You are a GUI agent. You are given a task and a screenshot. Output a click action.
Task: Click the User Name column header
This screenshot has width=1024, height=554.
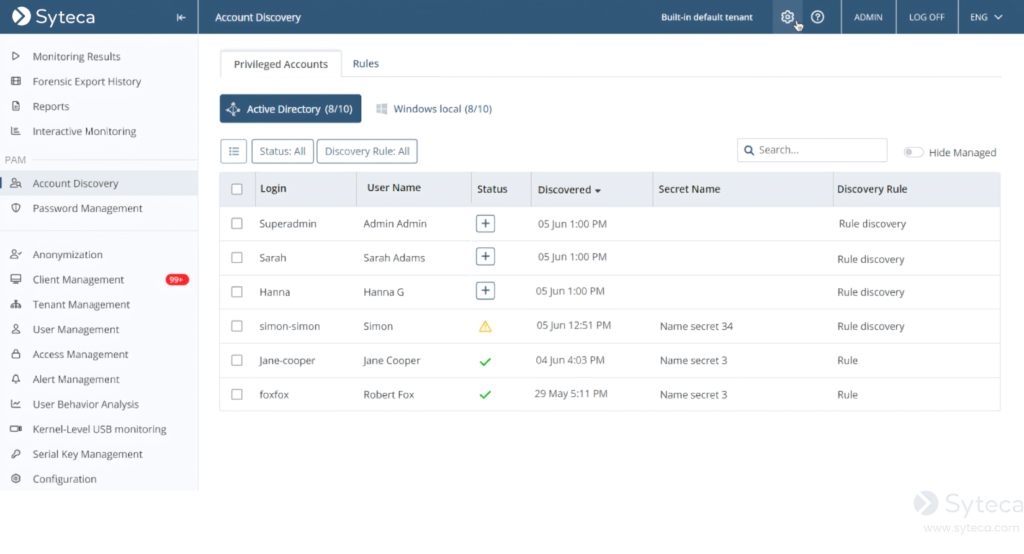tap(394, 187)
